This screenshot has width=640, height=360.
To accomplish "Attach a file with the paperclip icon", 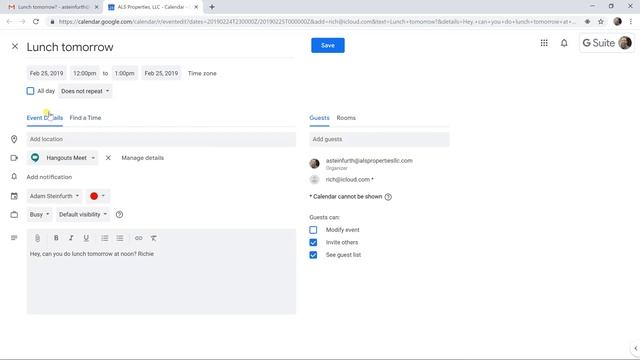I will click(x=37, y=238).
